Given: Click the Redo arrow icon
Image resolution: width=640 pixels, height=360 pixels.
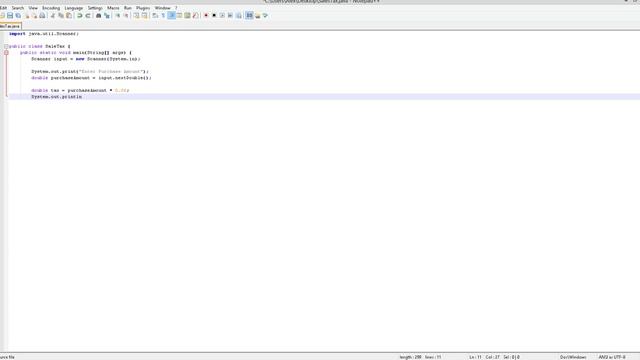Looking at the screenshot, I should pos(88,16).
